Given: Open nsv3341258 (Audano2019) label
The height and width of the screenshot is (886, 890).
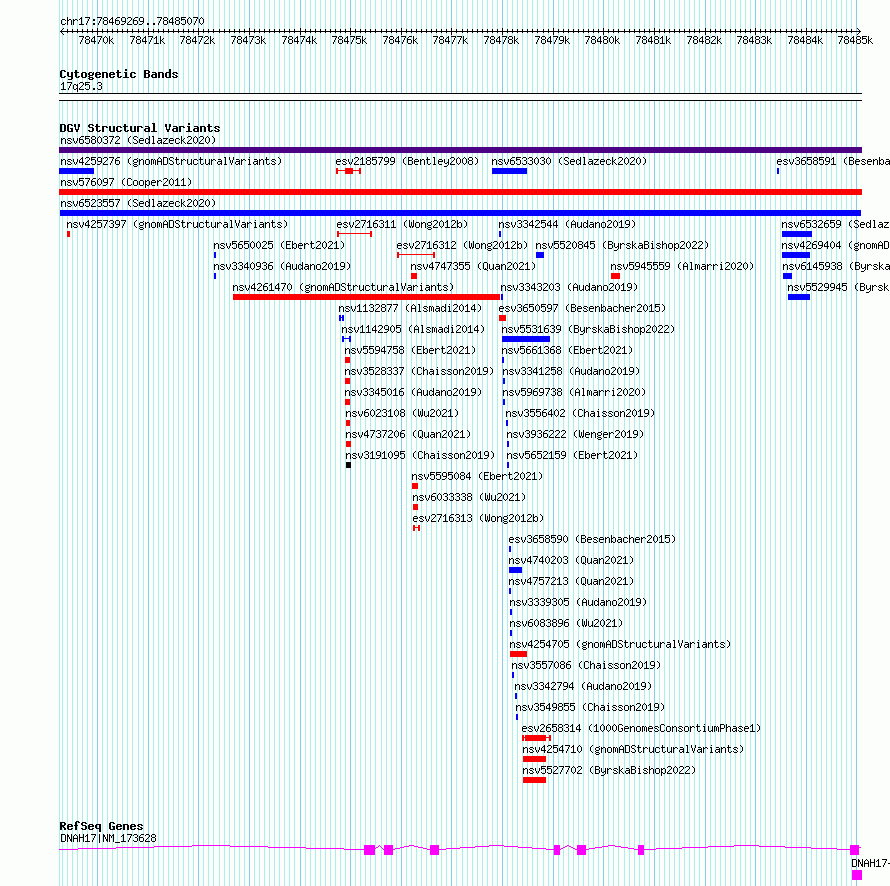Looking at the screenshot, I should [571, 371].
